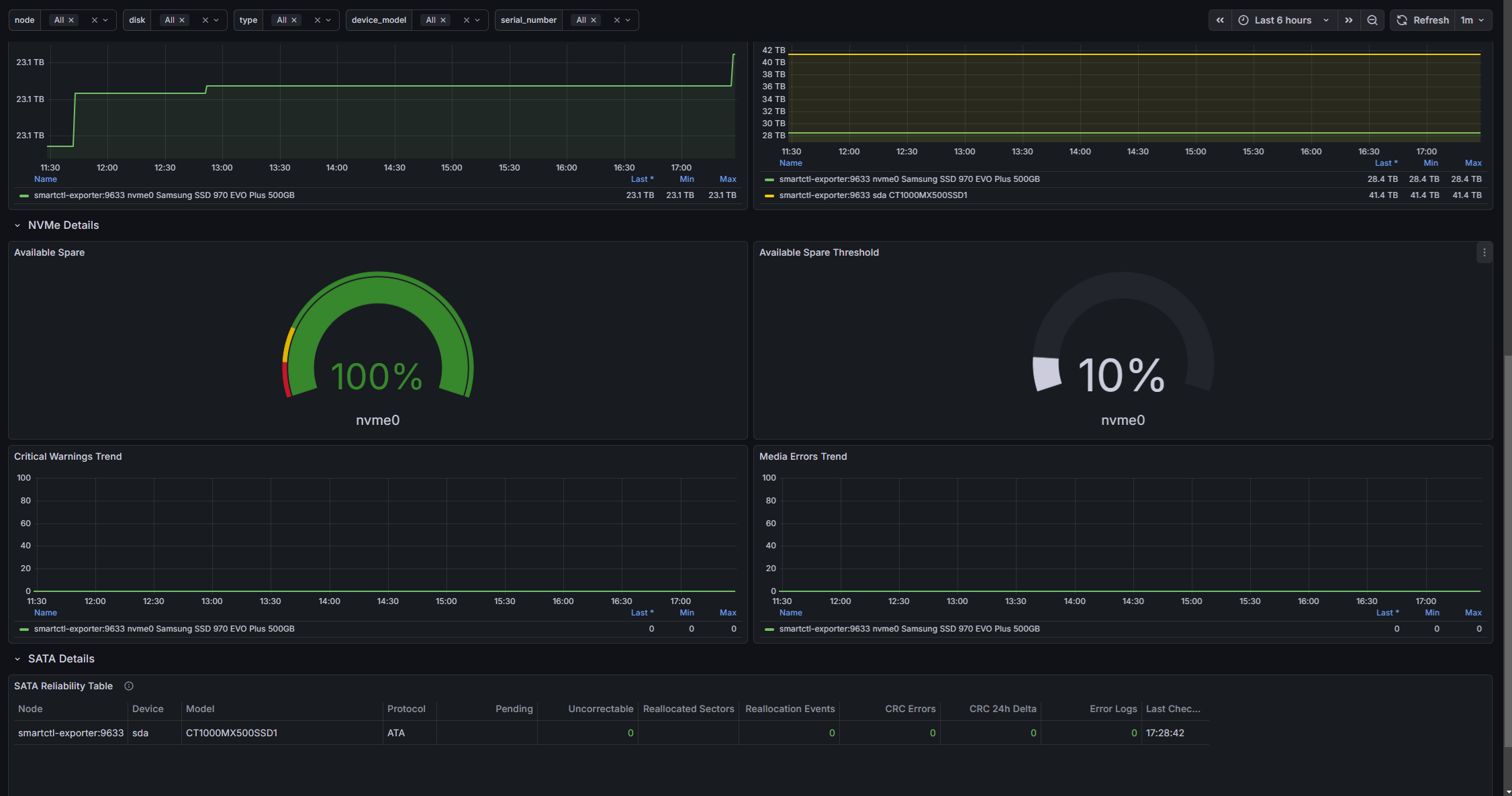This screenshot has height=796, width=1512.
Task: Sort table by CRC Errors column header
Action: coord(910,709)
